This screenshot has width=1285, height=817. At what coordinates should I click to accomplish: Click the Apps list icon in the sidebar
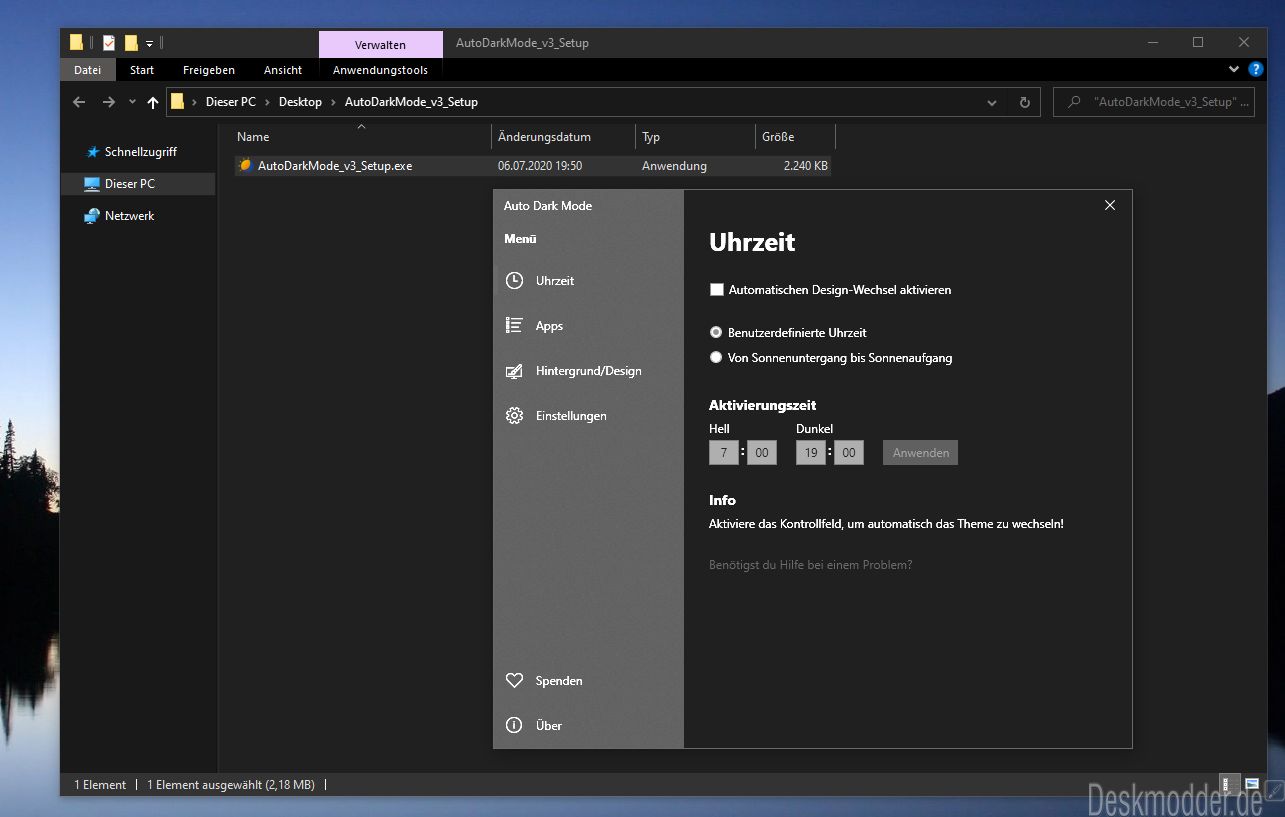tap(514, 325)
